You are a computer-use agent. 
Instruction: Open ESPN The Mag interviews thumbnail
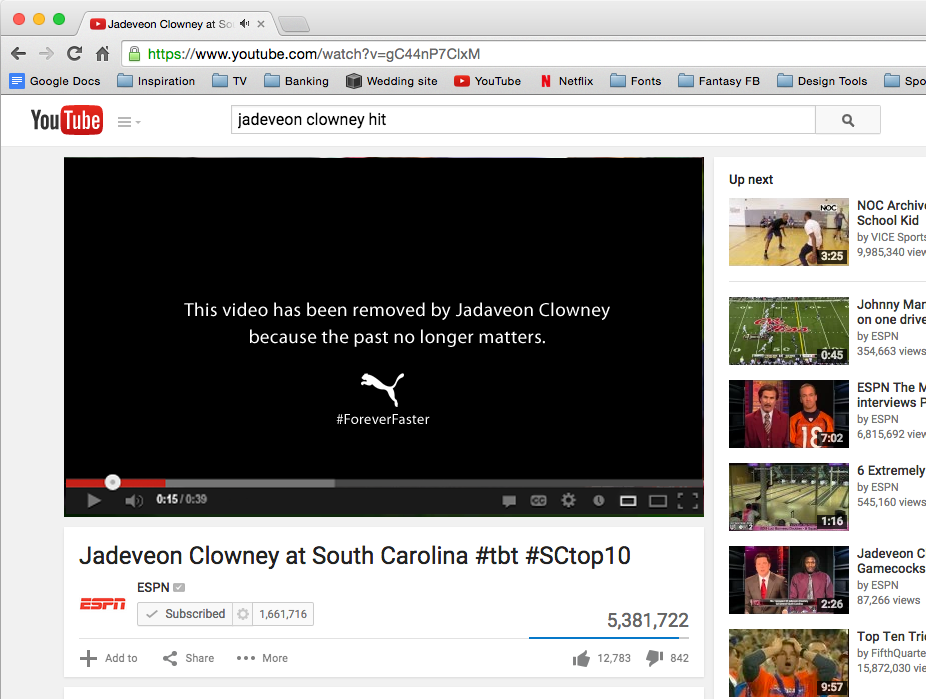pos(788,414)
